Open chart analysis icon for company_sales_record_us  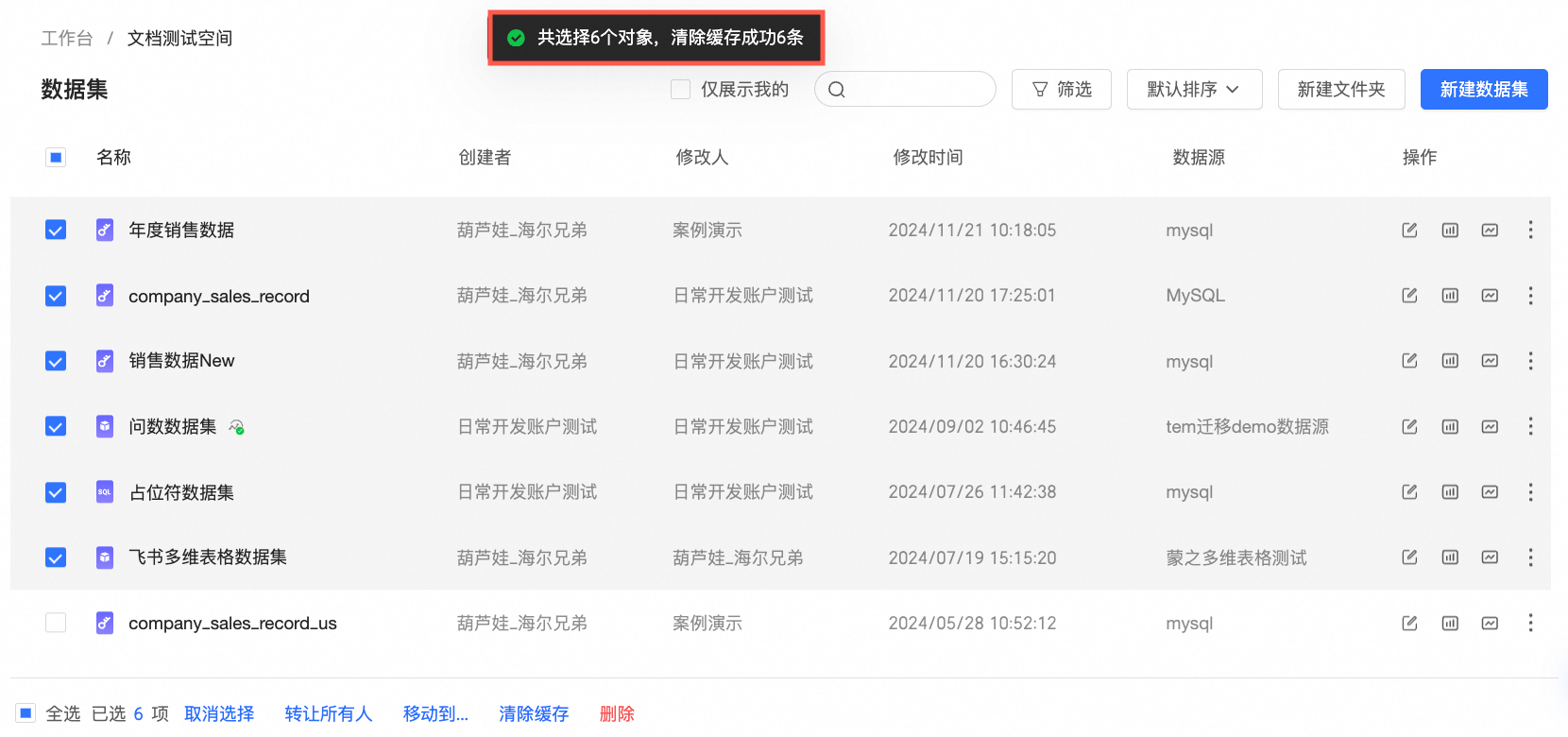tap(1490, 623)
